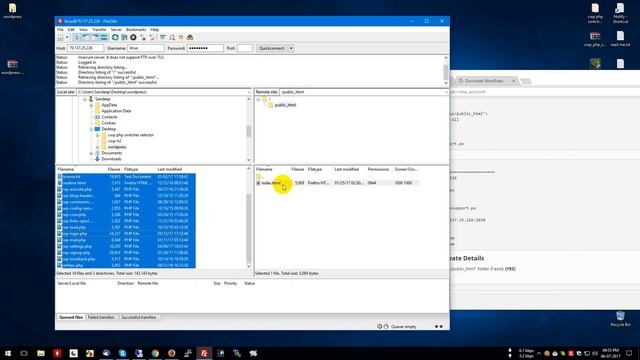Open the Site Manager icon
Viewport: 640px width, 360px height.
tap(60, 38)
